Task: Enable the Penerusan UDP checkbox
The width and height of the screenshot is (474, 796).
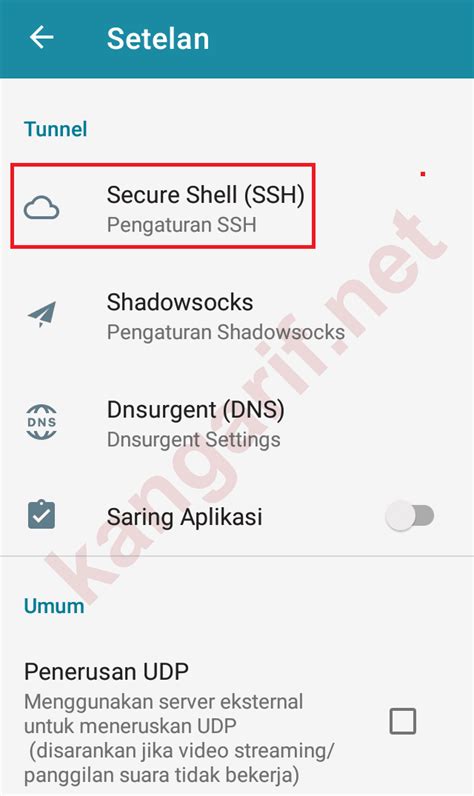Action: click(403, 721)
